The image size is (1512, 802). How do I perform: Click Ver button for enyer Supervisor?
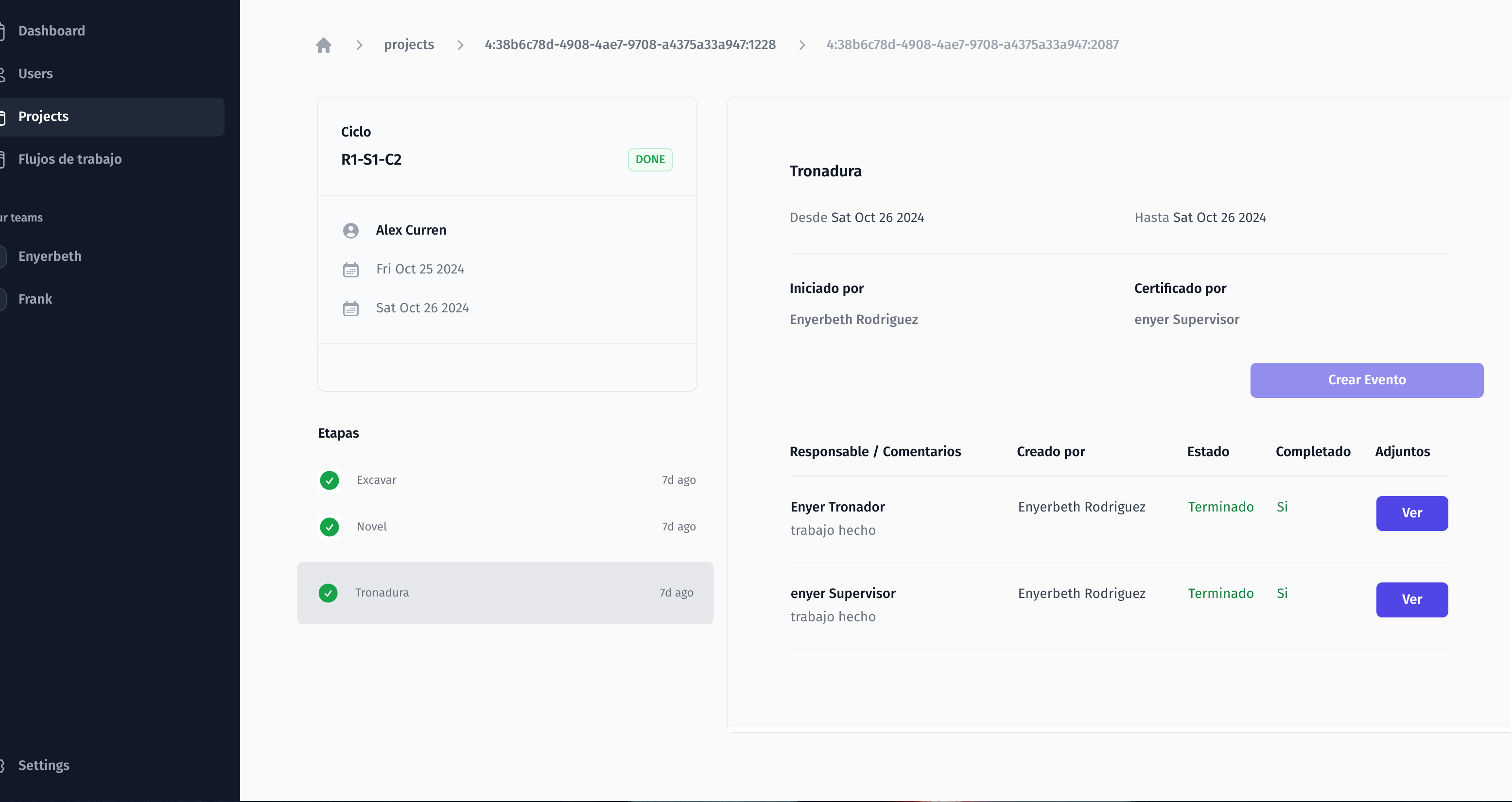pos(1412,599)
